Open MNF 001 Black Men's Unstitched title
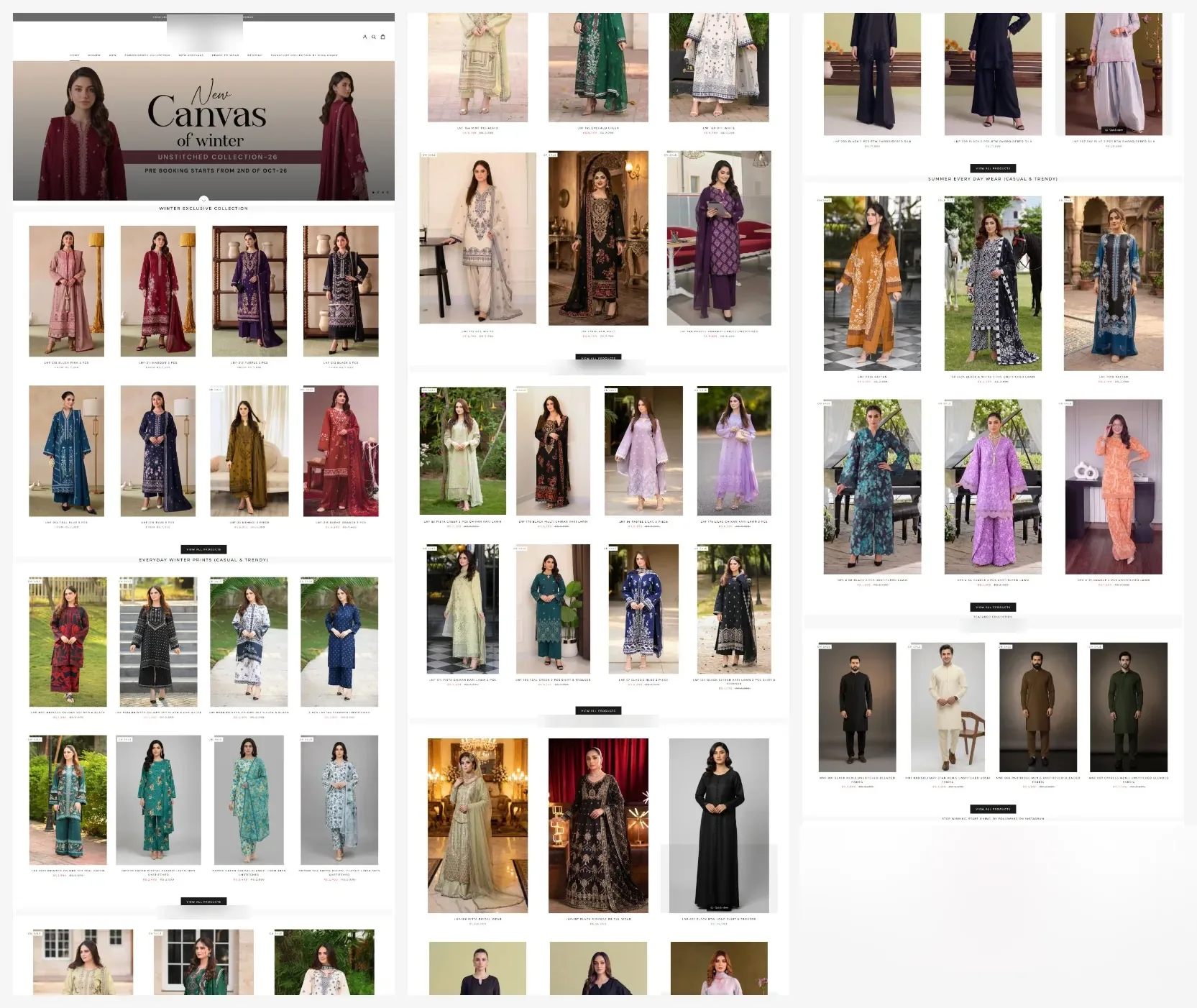This screenshot has width=1197, height=1008. click(x=858, y=779)
